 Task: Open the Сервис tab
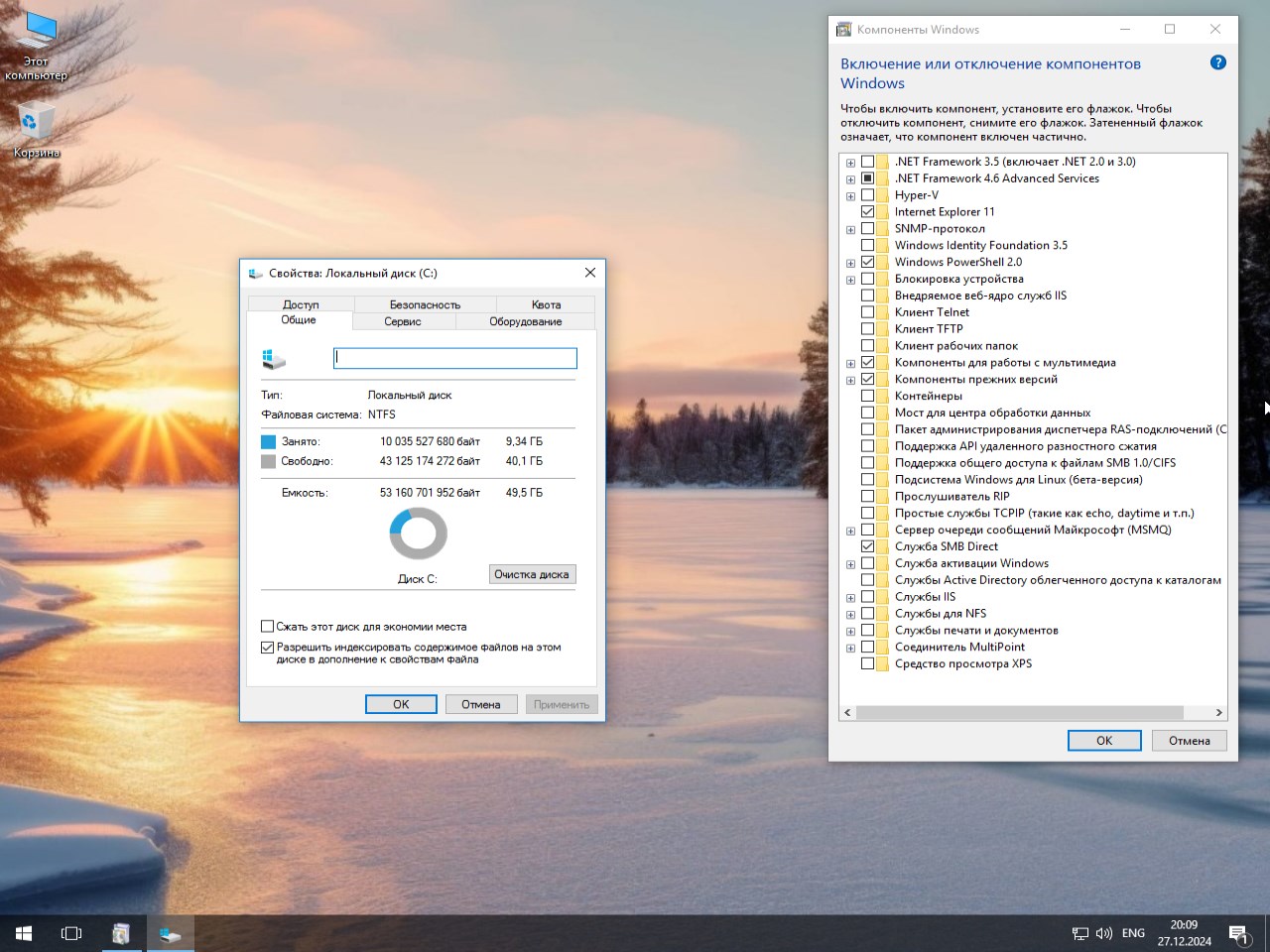403,321
